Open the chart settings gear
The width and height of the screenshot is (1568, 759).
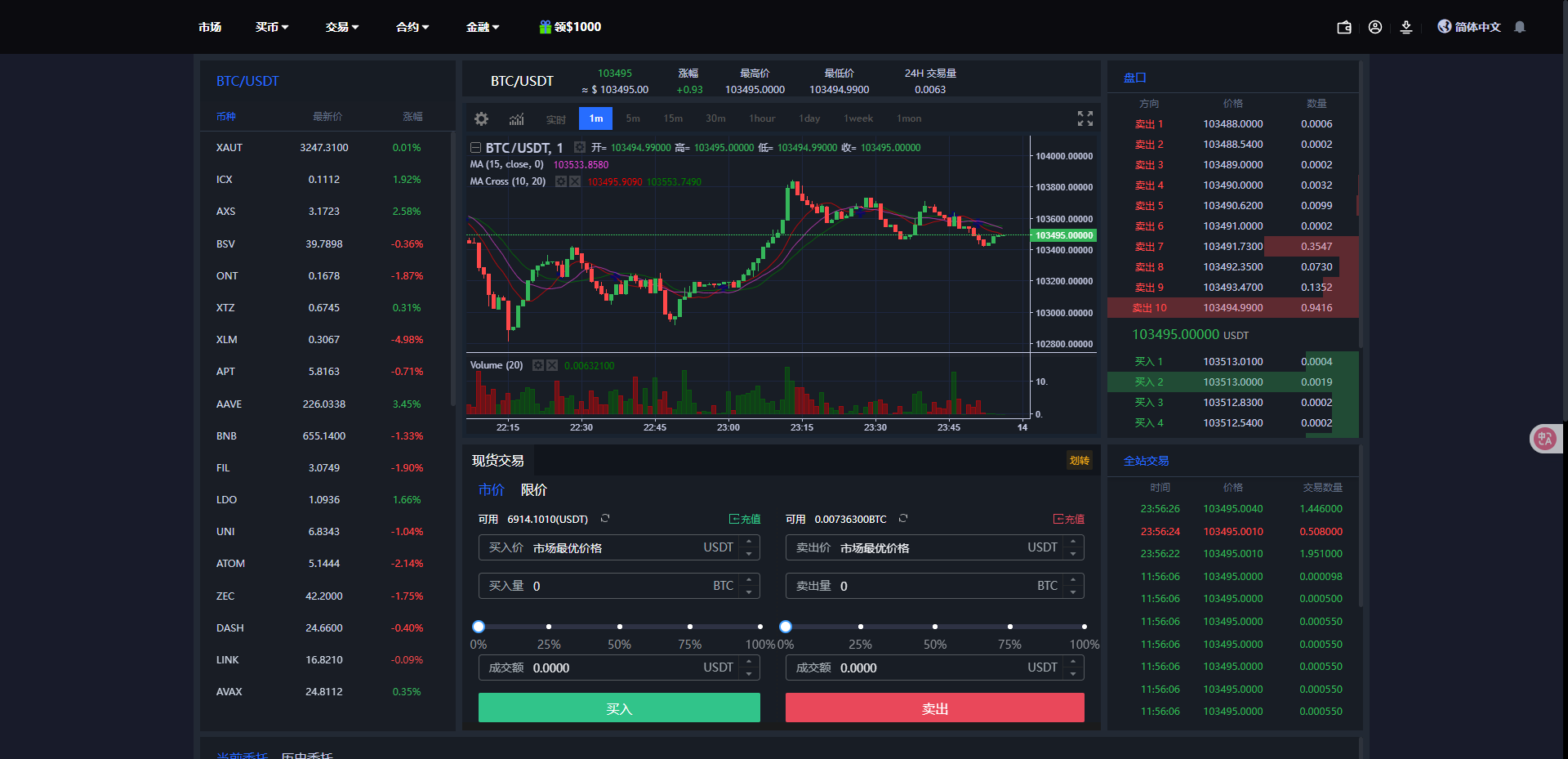click(481, 118)
